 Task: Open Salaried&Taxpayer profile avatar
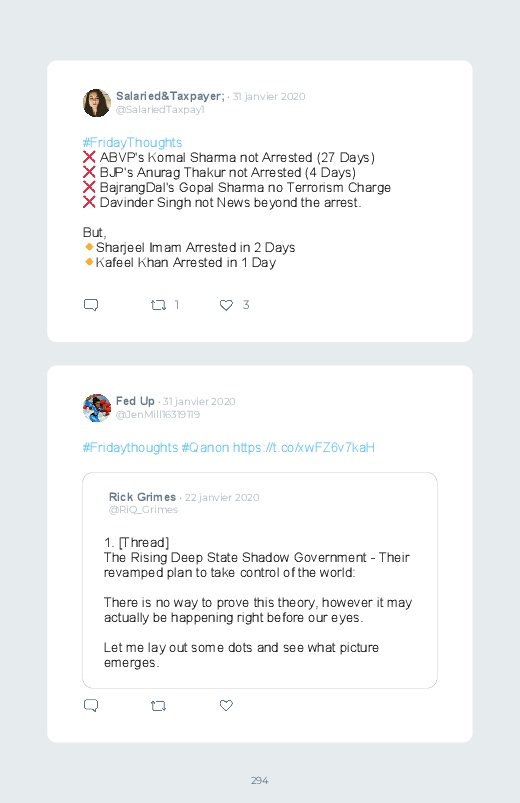pyautogui.click(x=97, y=102)
